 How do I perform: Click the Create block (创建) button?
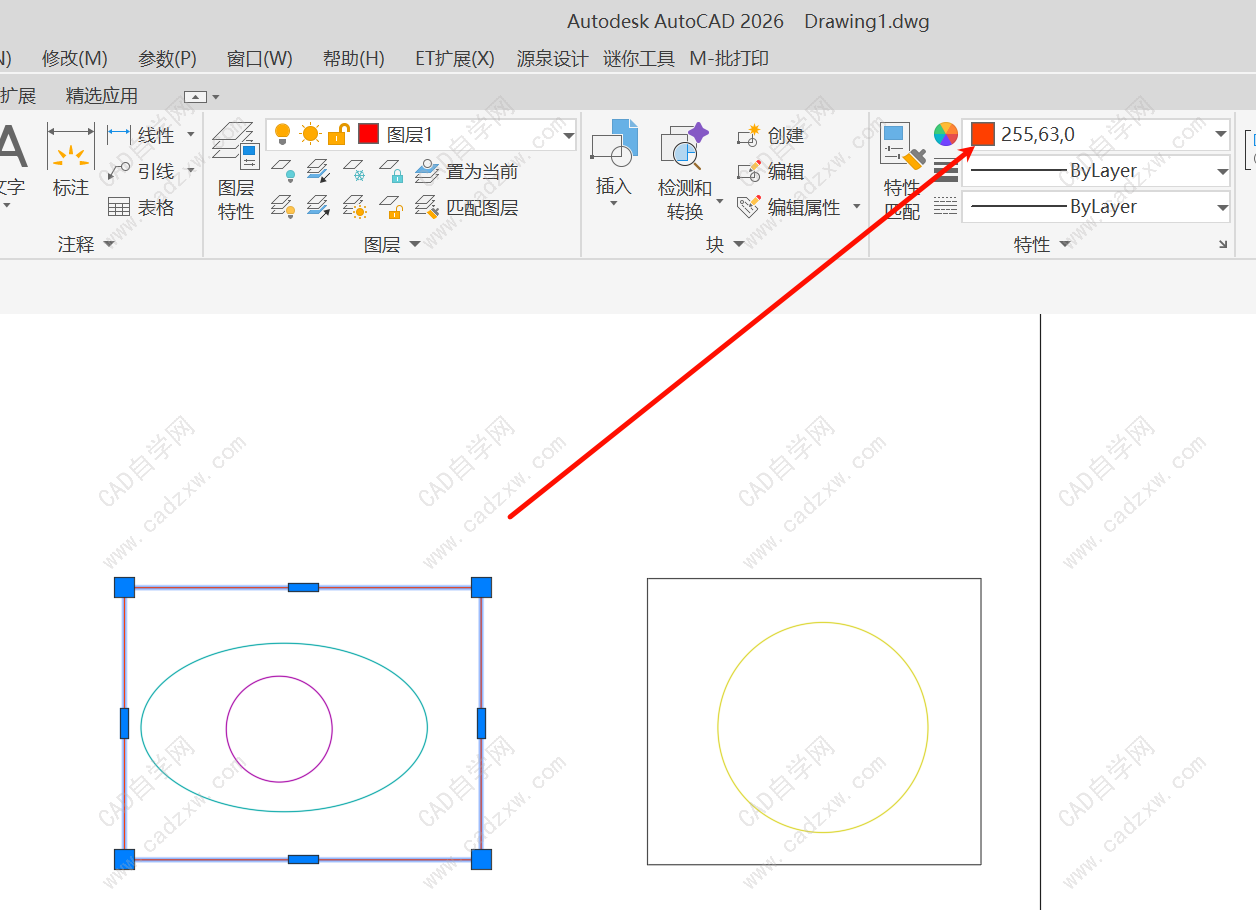click(x=771, y=135)
